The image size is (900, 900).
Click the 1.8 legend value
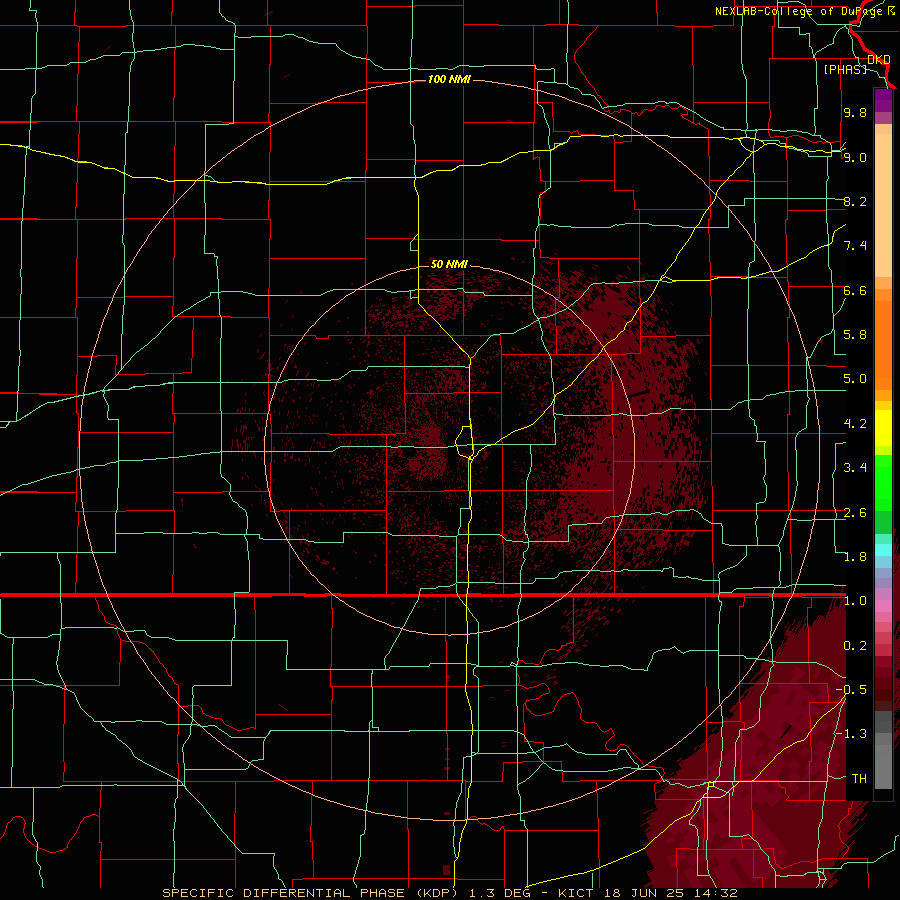pos(855,557)
